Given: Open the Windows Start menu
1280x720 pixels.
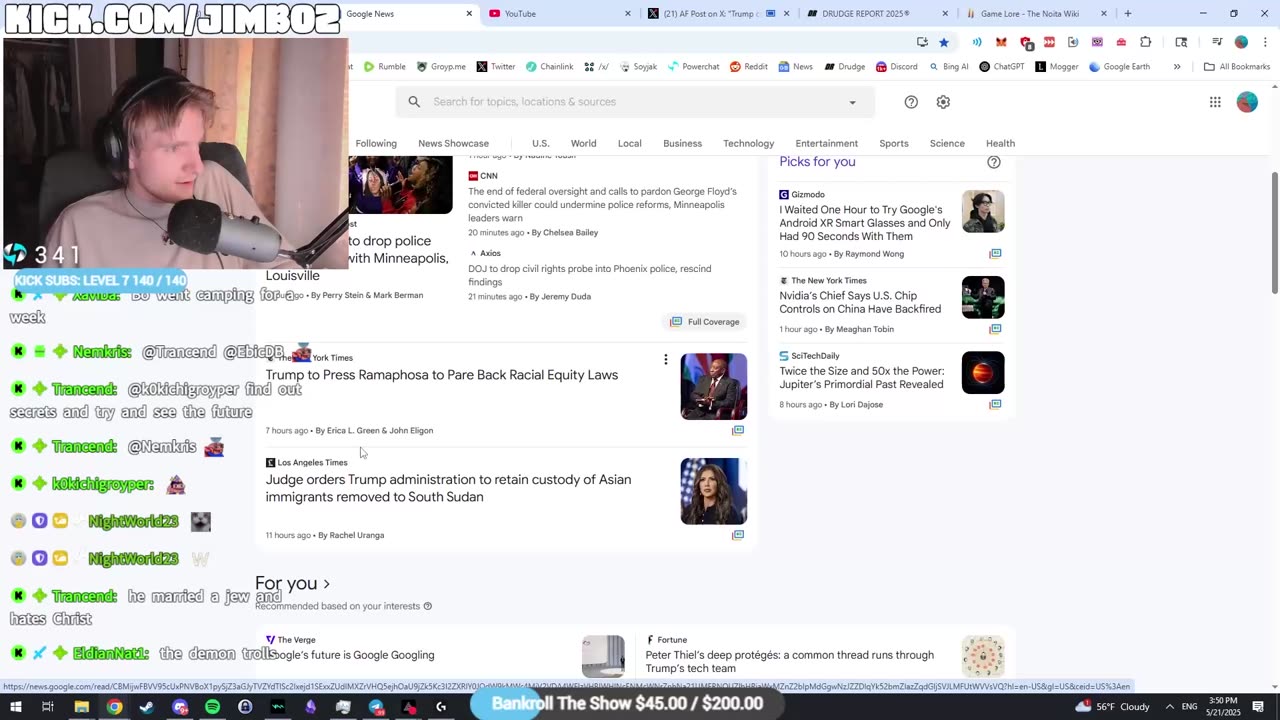Looking at the screenshot, I should coord(15,707).
